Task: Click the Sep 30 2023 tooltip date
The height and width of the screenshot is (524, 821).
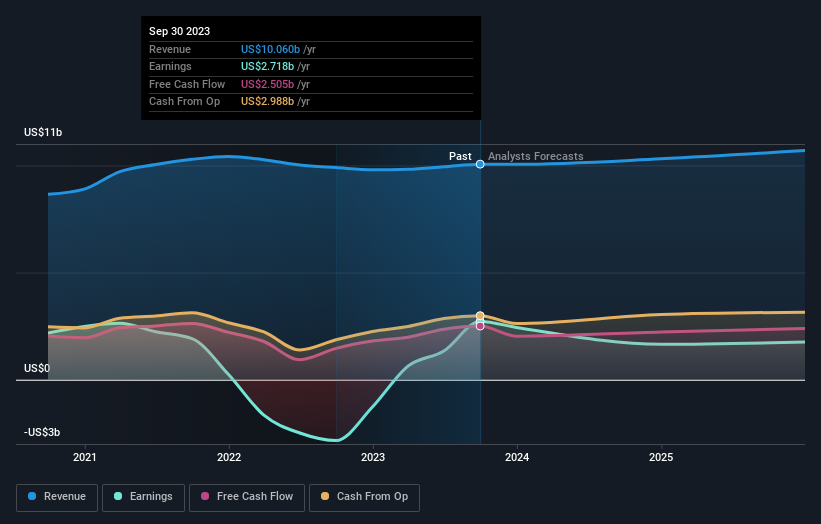Action: point(180,31)
